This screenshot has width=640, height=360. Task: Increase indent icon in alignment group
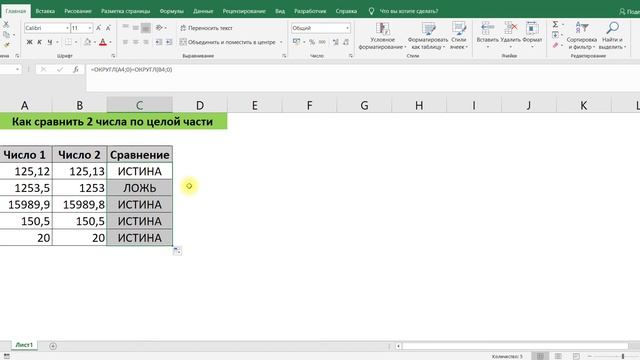(x=169, y=42)
